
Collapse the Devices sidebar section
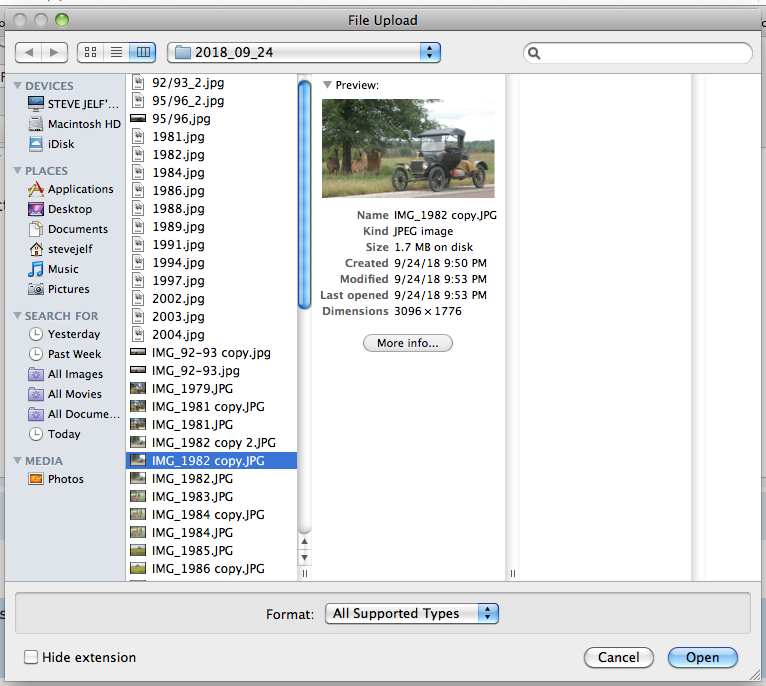[x=17, y=86]
